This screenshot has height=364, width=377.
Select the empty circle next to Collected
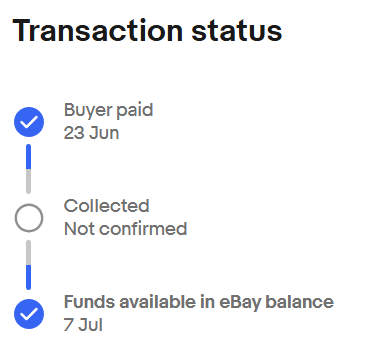coord(29,218)
